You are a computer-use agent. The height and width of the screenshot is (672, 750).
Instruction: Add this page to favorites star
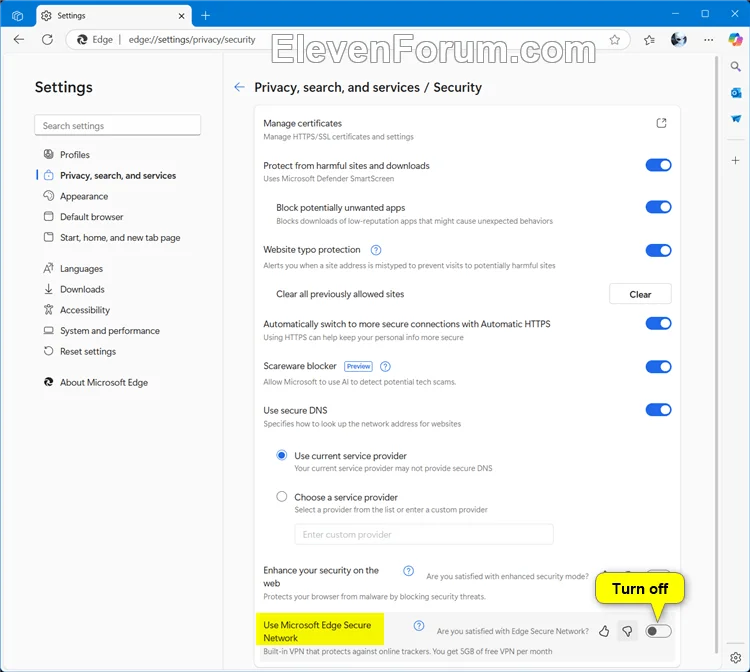pos(615,40)
